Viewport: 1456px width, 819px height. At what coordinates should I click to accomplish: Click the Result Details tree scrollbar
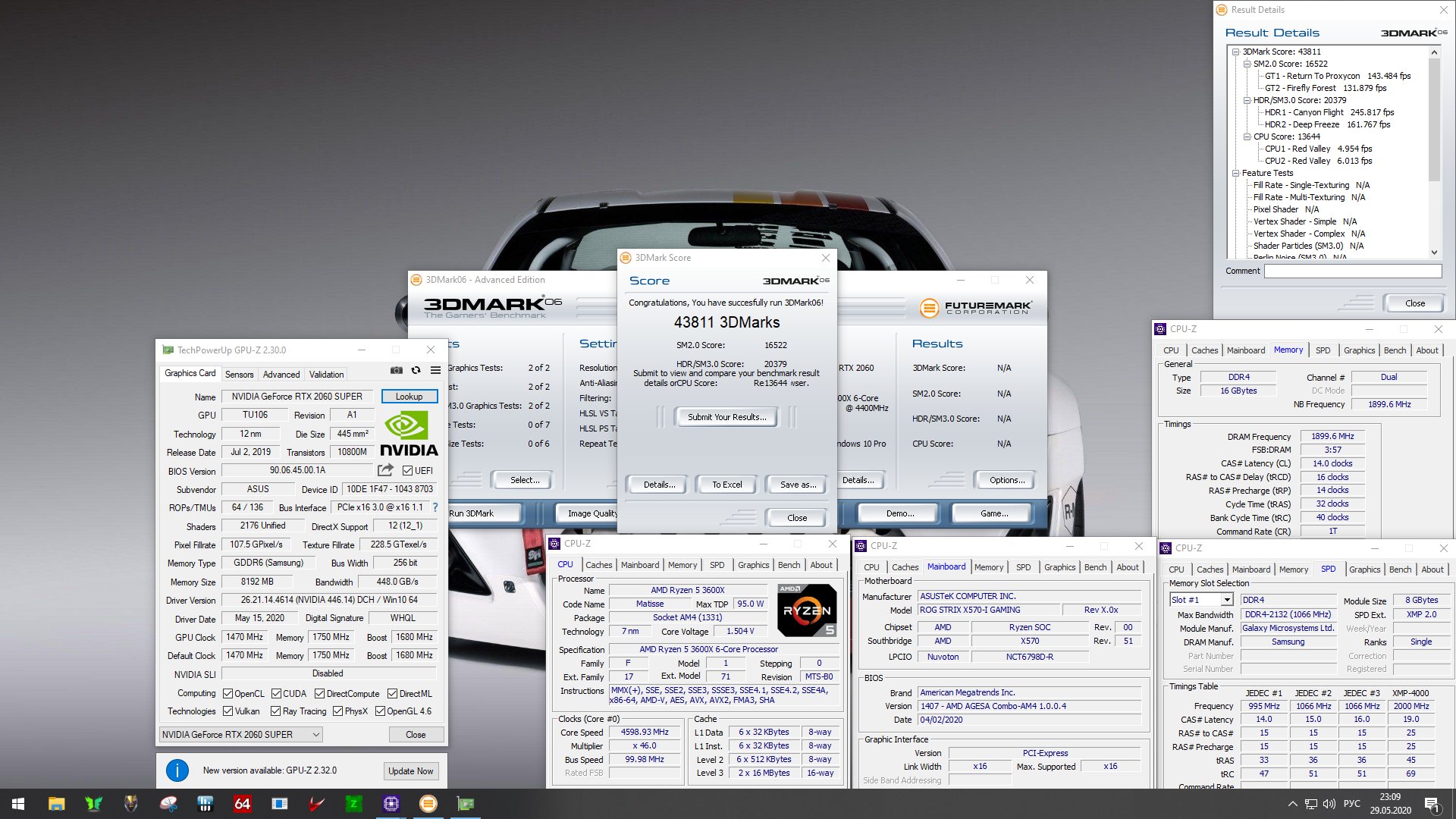1434,120
